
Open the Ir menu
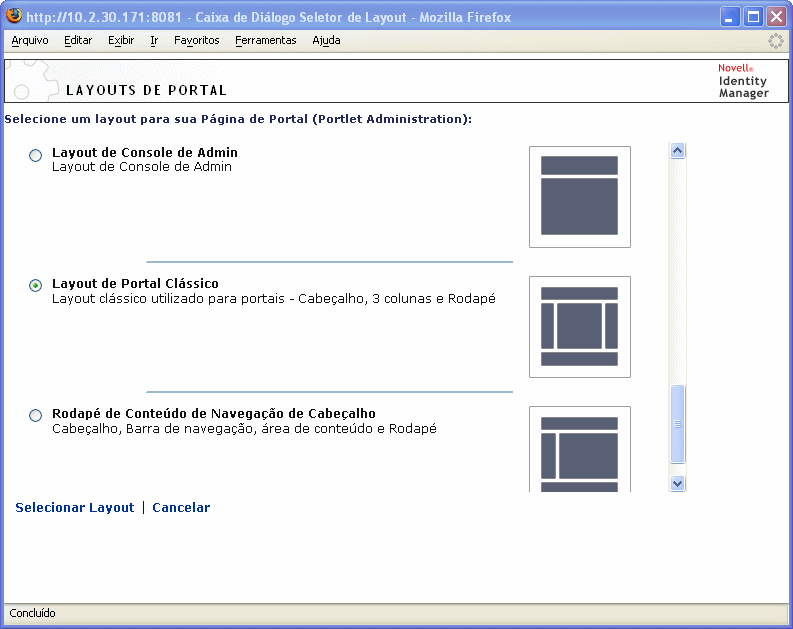coord(154,40)
